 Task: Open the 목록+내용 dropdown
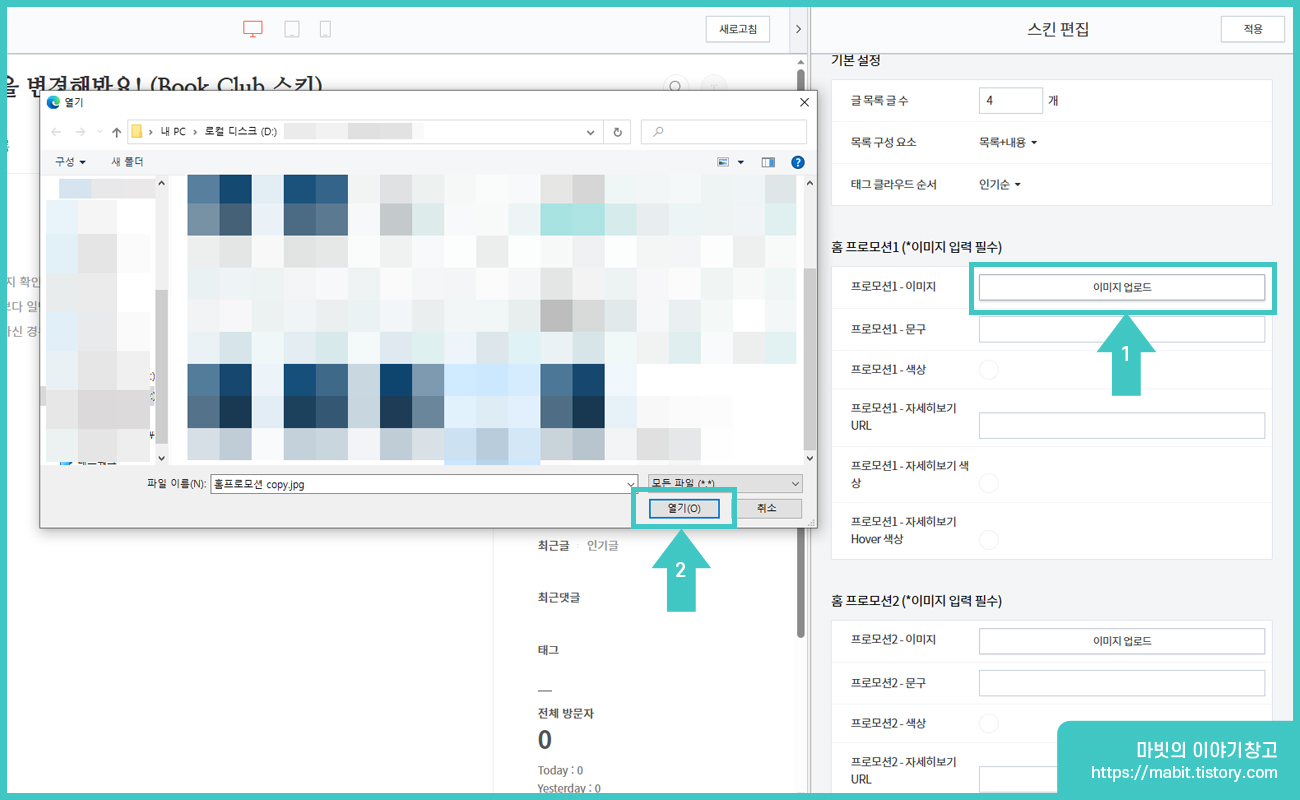pos(1008,142)
